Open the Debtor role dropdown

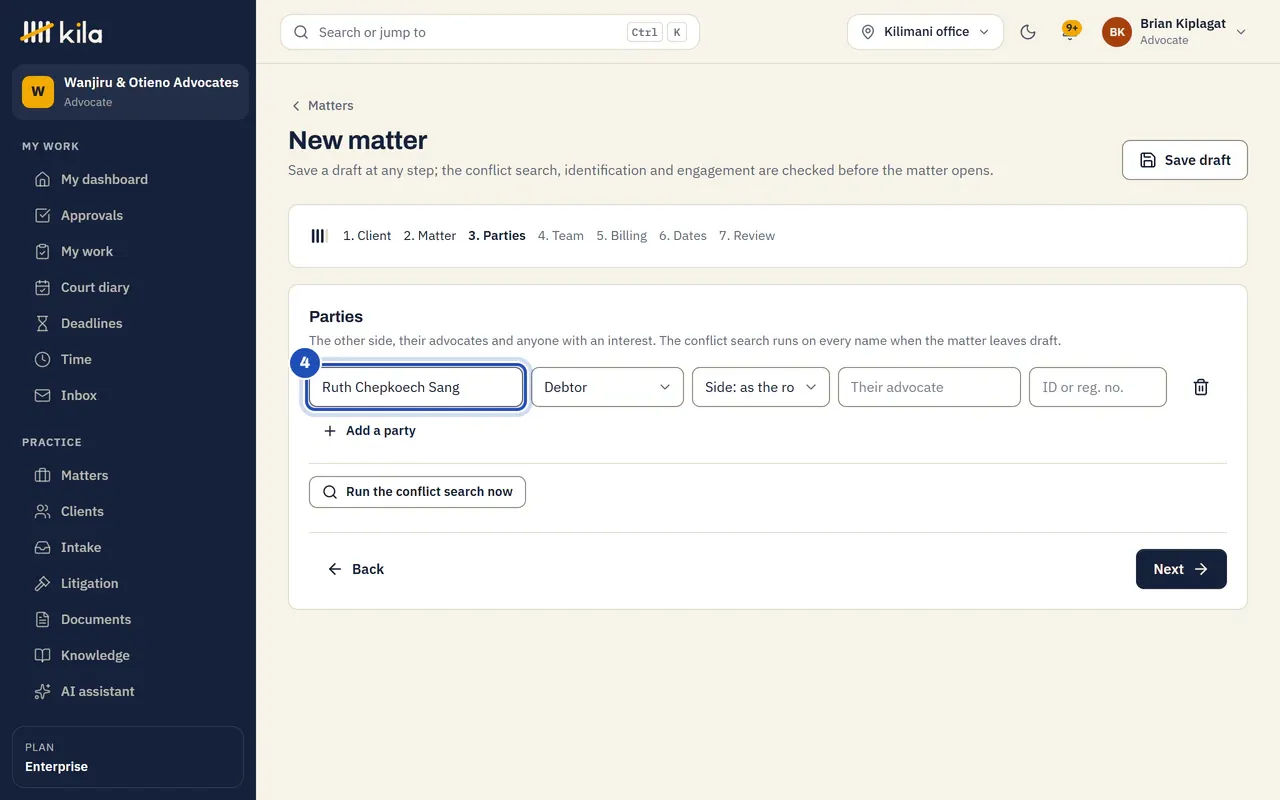coord(607,387)
